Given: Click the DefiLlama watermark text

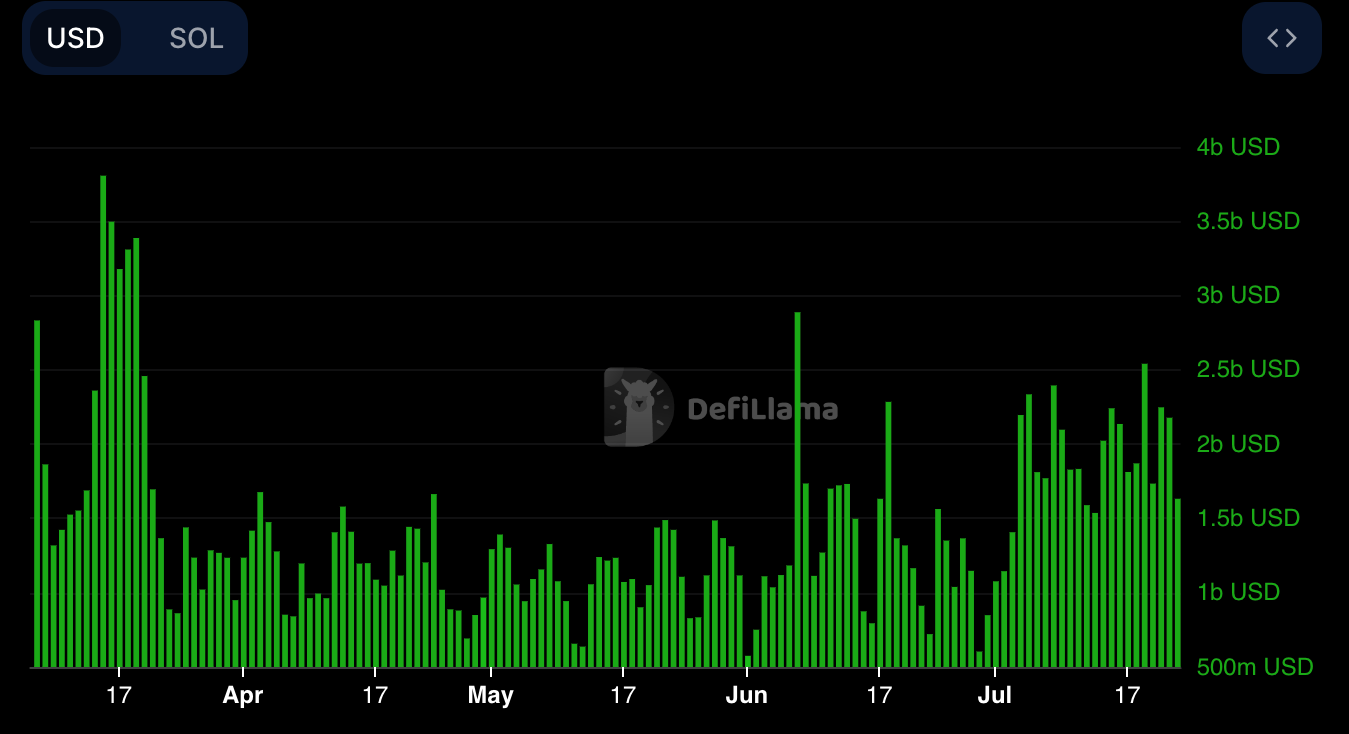Looking at the screenshot, I should coord(762,408).
